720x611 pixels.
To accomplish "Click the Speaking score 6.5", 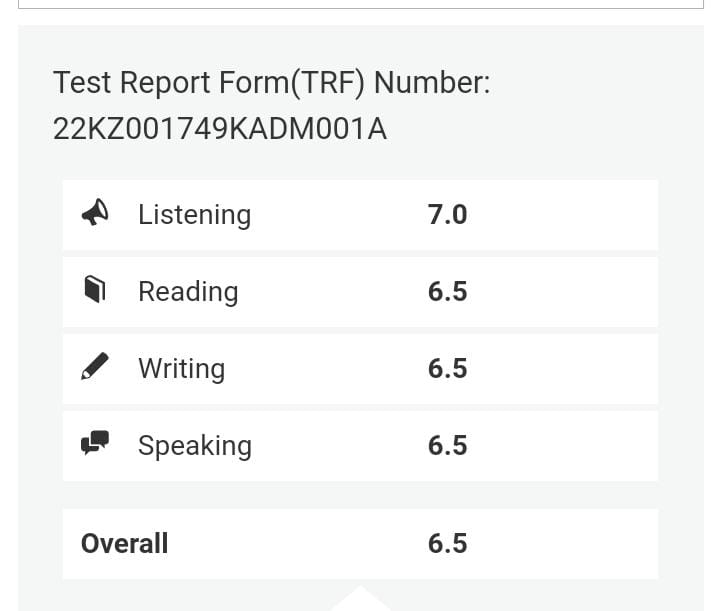I will (448, 446).
